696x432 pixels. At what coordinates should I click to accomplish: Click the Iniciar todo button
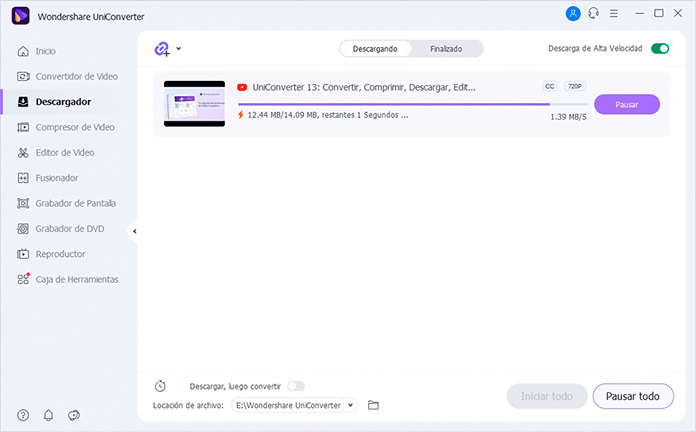click(547, 396)
